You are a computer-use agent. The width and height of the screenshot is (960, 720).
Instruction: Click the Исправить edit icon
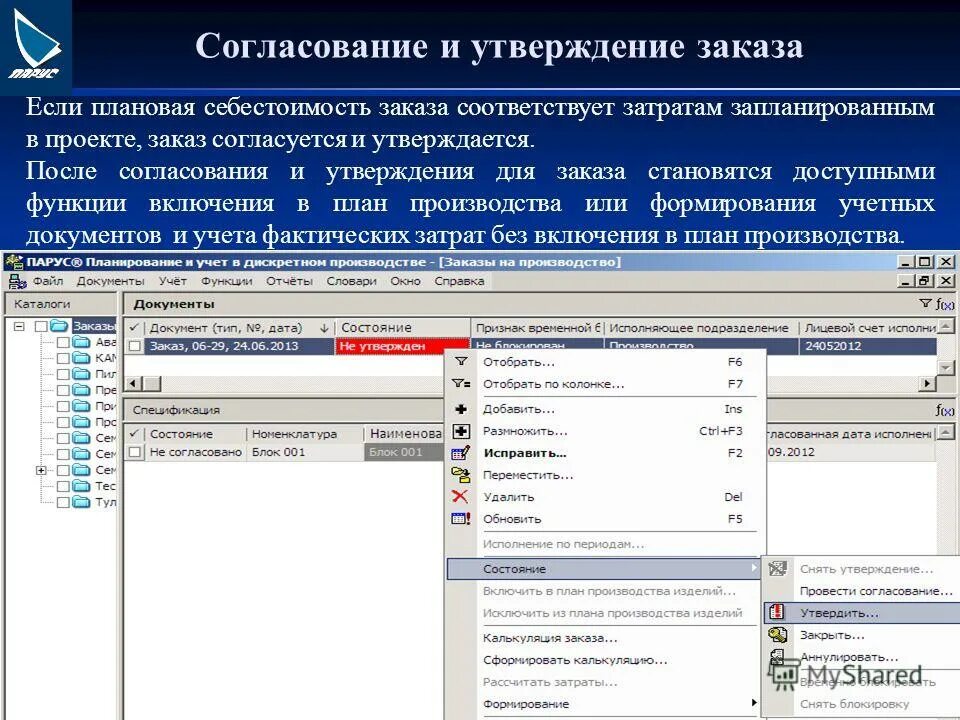461,452
